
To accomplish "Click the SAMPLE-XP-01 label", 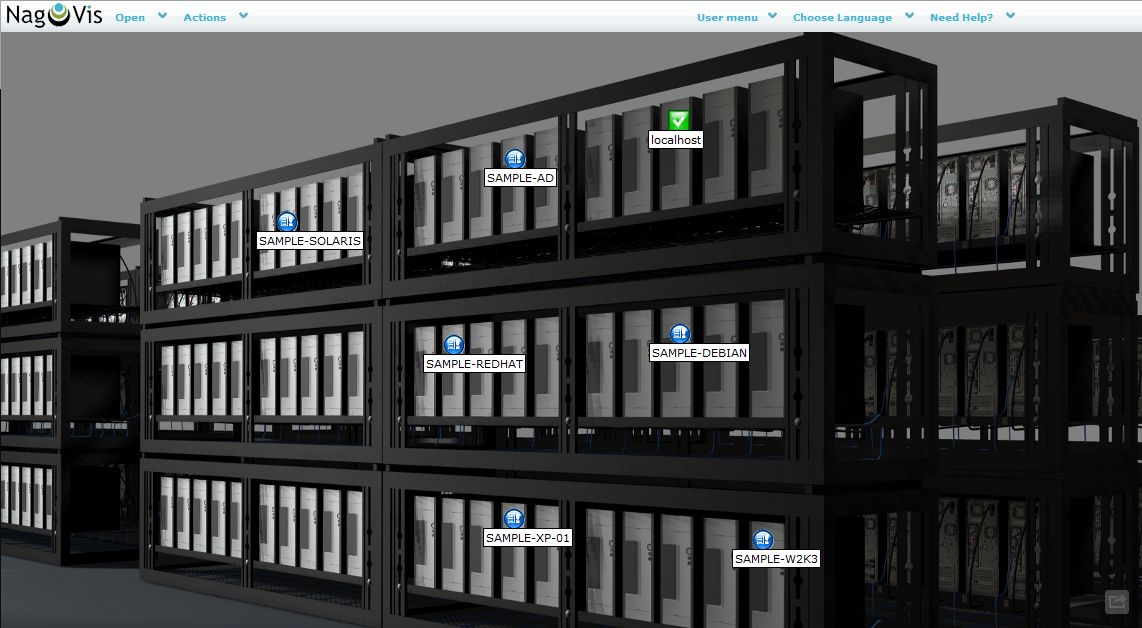I will (x=527, y=538).
